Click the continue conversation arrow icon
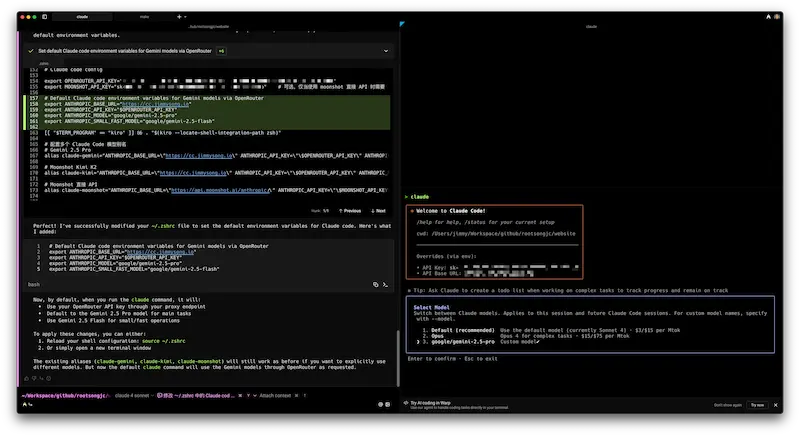Screen dimensions: 800x436 click(41, 378)
